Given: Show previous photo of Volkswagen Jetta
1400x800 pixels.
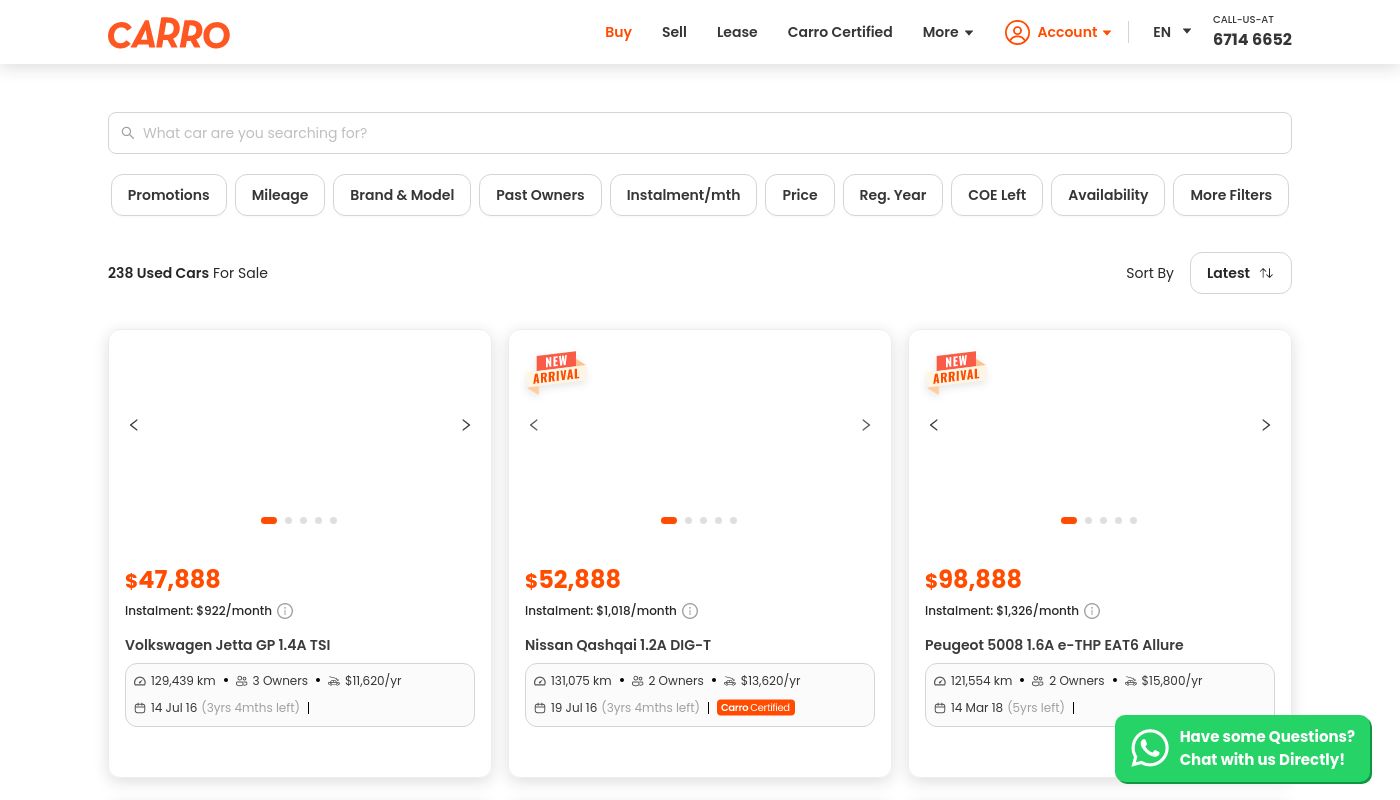Looking at the screenshot, I should [x=134, y=425].
